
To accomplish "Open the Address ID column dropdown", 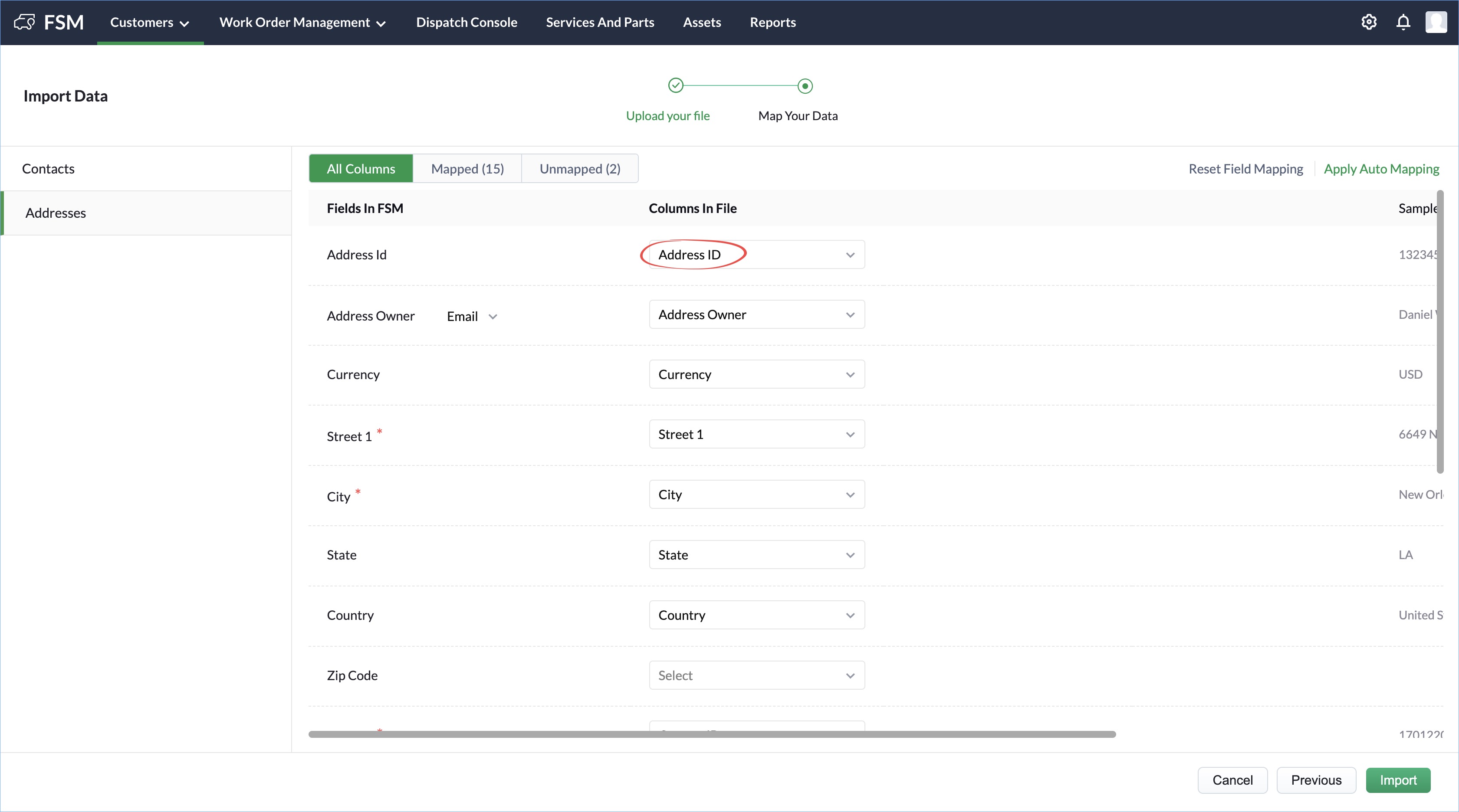I will (x=756, y=255).
